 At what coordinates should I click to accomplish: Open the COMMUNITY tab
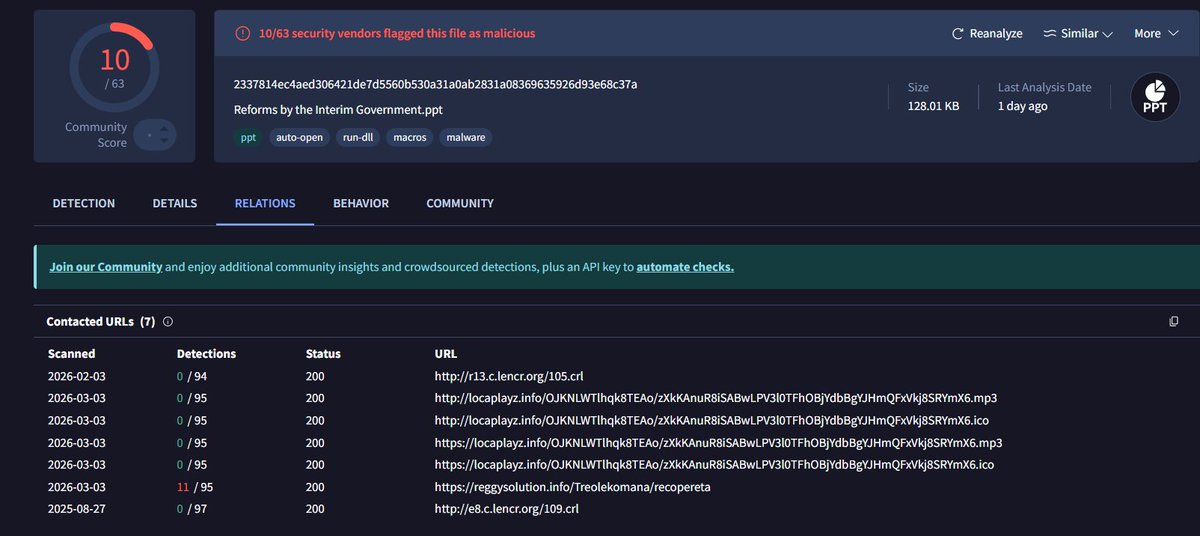pos(460,203)
